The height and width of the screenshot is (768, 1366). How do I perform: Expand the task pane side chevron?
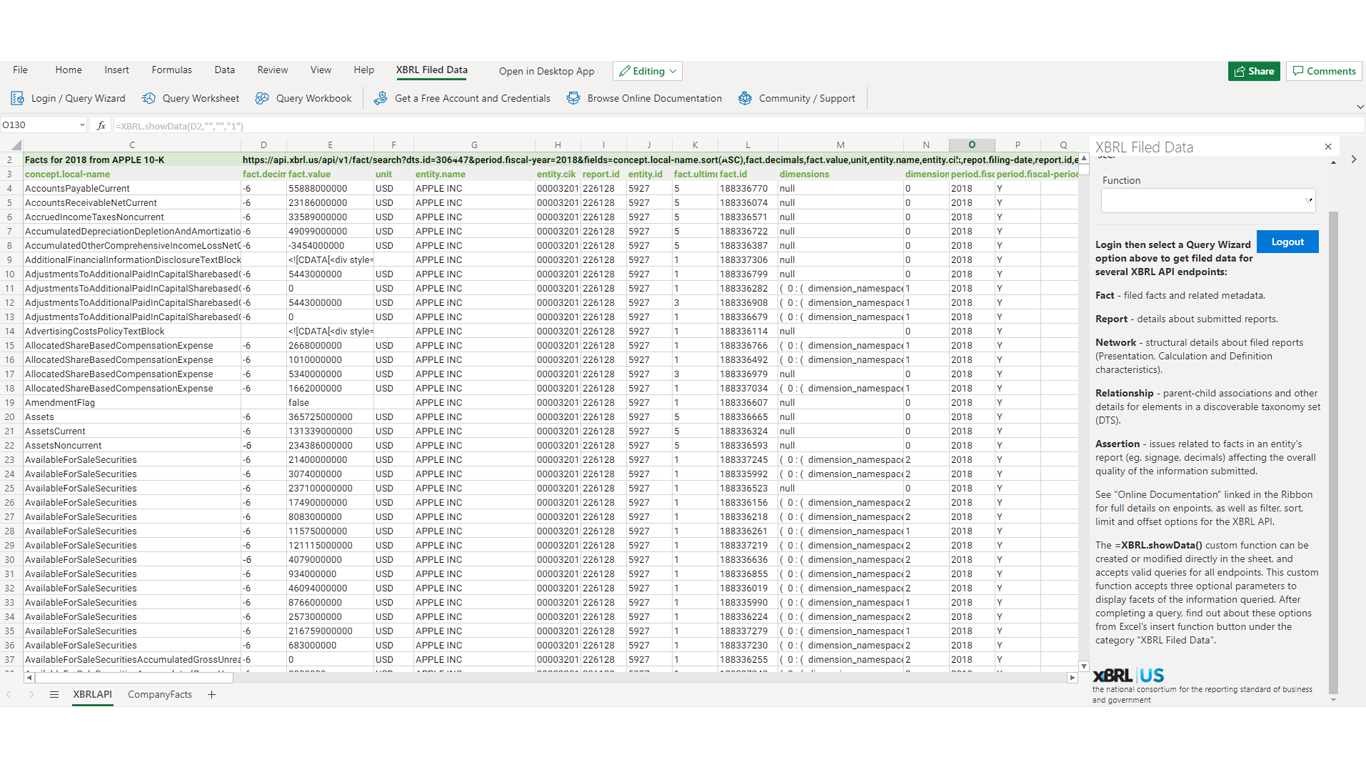pyautogui.click(x=1354, y=159)
